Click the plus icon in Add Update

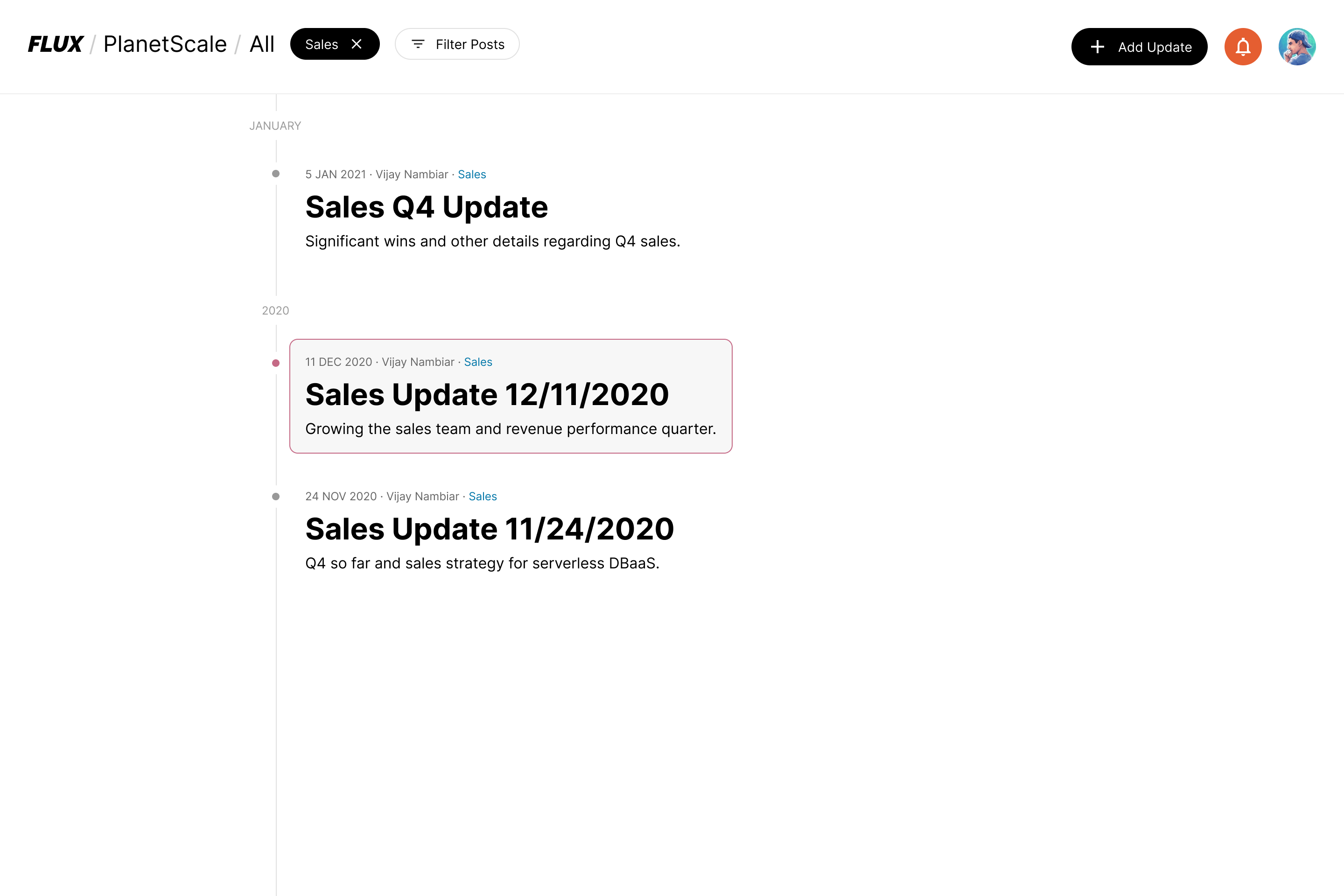pos(1097,47)
